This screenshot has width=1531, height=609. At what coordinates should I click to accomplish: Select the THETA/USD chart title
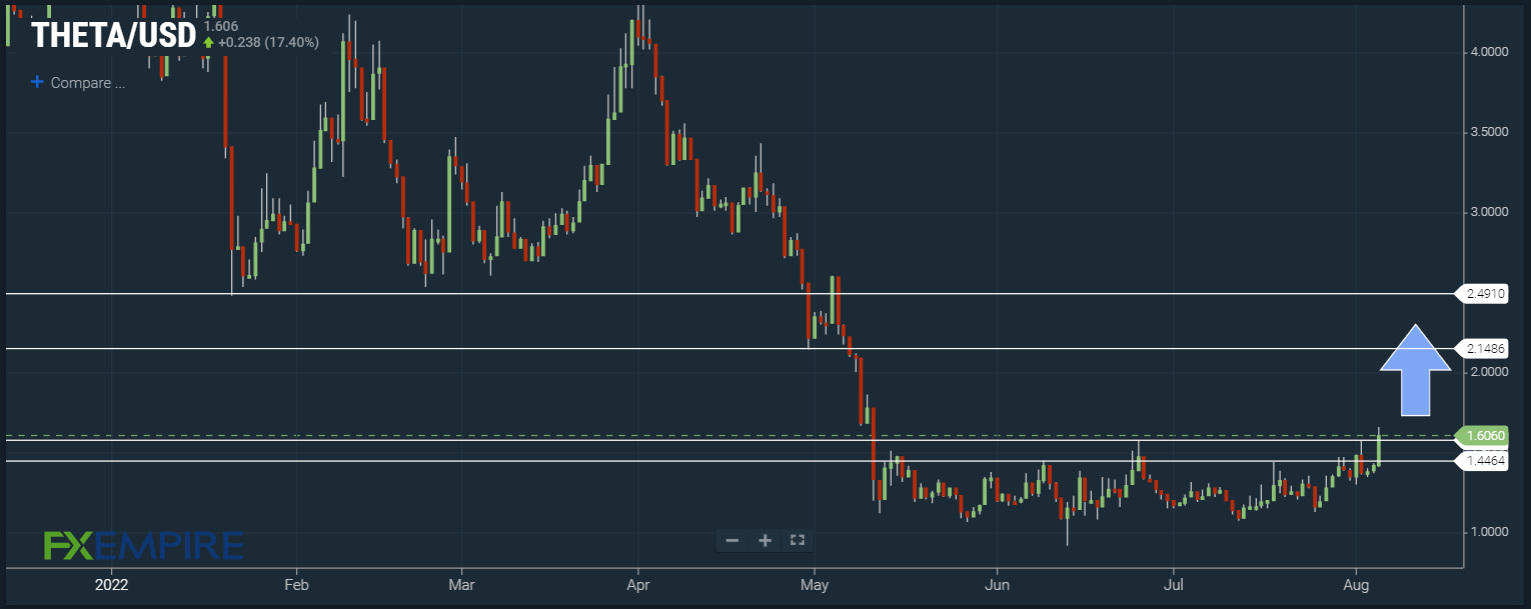(x=113, y=36)
